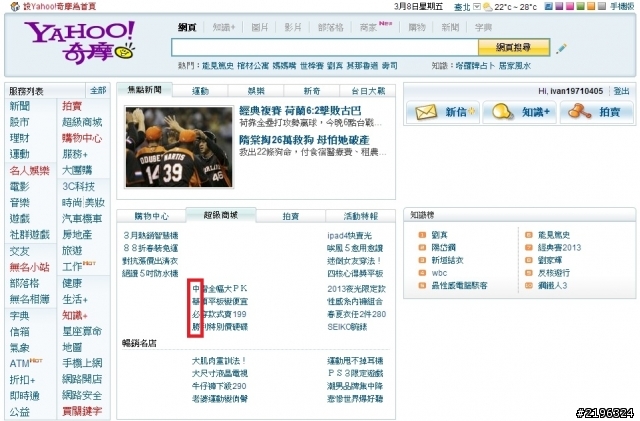The width and height of the screenshot is (640, 421).
Task: Switch to the 拍賣 shopping tab
Action: [x=291, y=216]
